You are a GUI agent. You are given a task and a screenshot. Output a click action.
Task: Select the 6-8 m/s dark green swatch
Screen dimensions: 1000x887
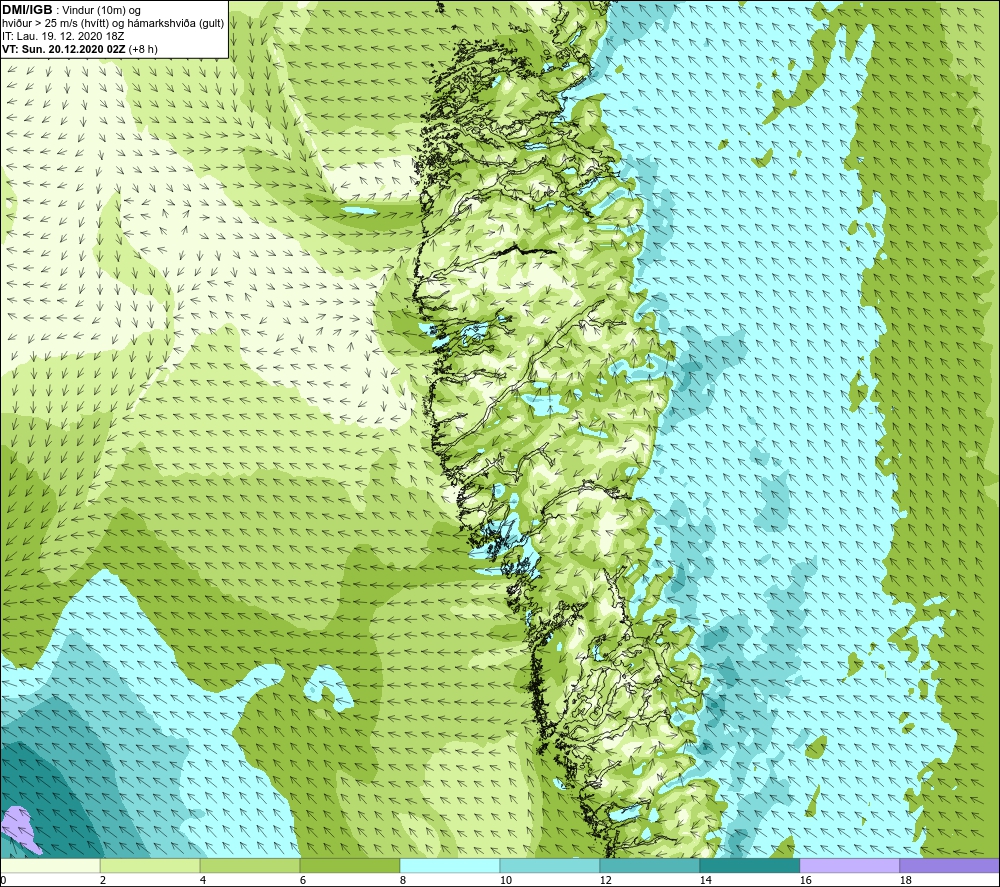point(349,865)
